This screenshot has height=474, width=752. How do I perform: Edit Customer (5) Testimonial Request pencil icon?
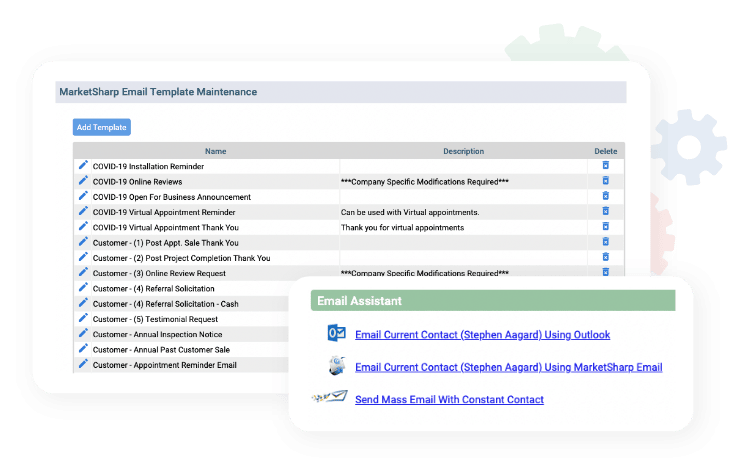point(83,318)
